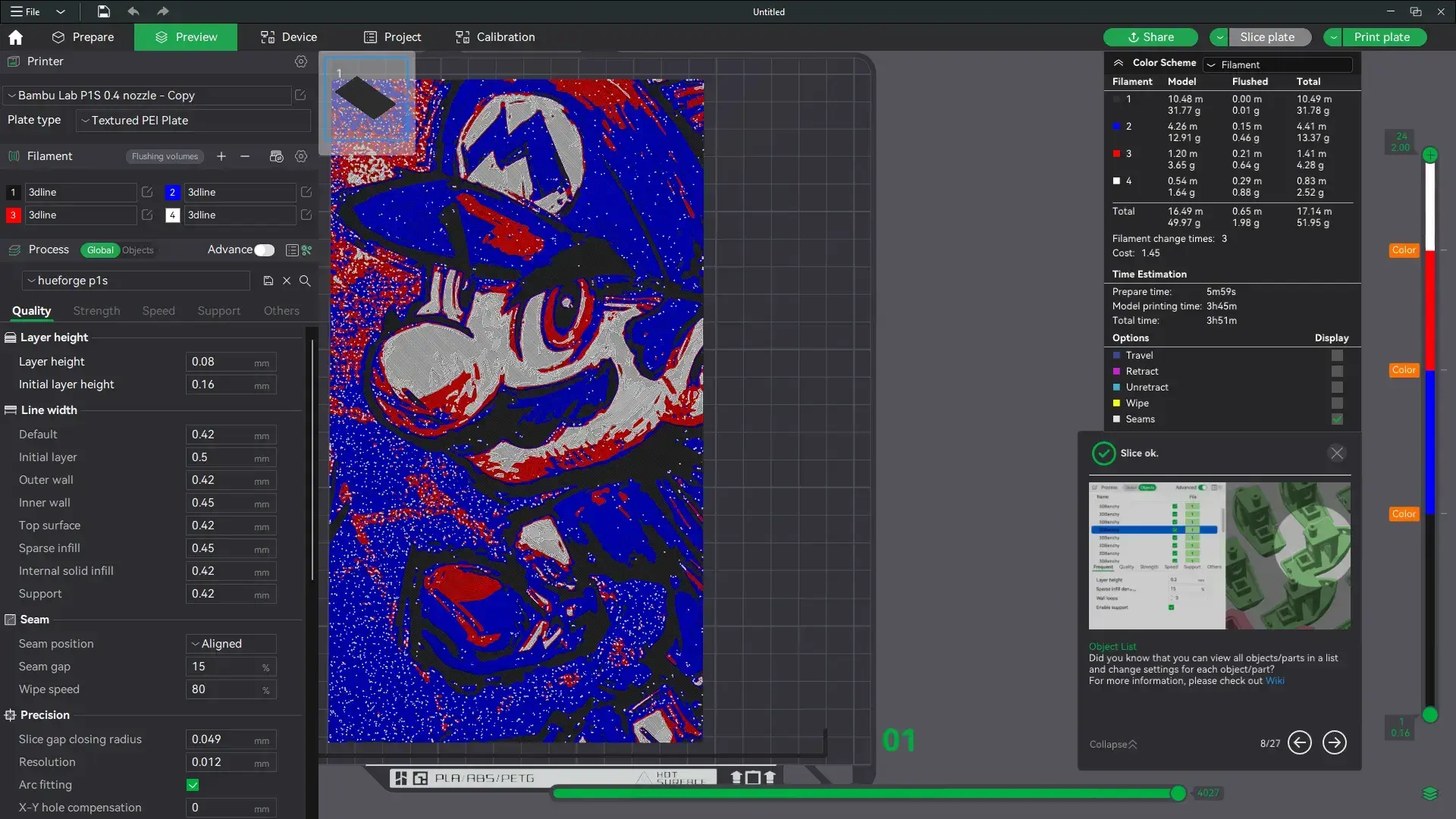Add a new filament with the plus icon
Screen dimensions: 1456x819
(221, 156)
